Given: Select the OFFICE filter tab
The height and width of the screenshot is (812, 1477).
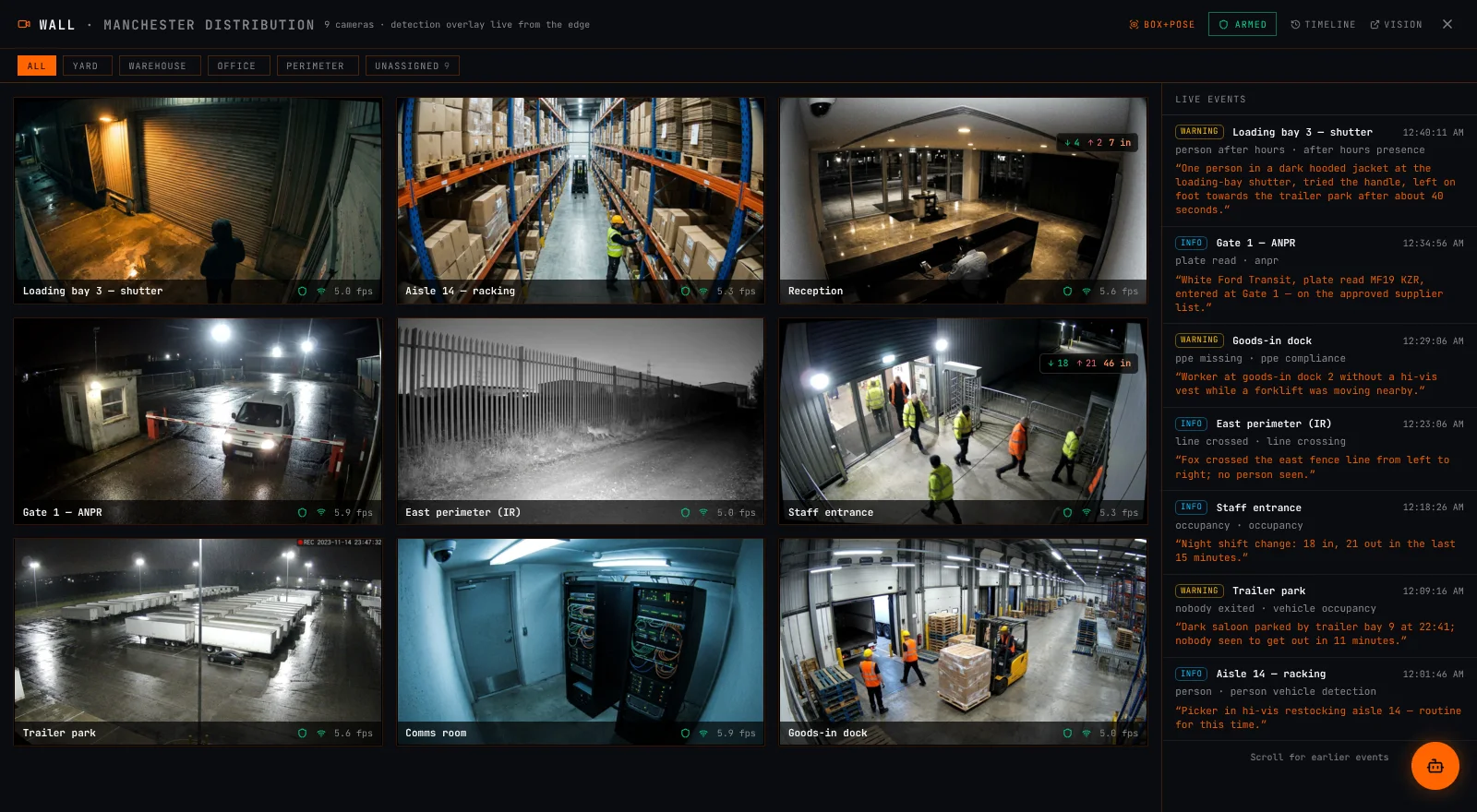Looking at the screenshot, I should [238, 66].
